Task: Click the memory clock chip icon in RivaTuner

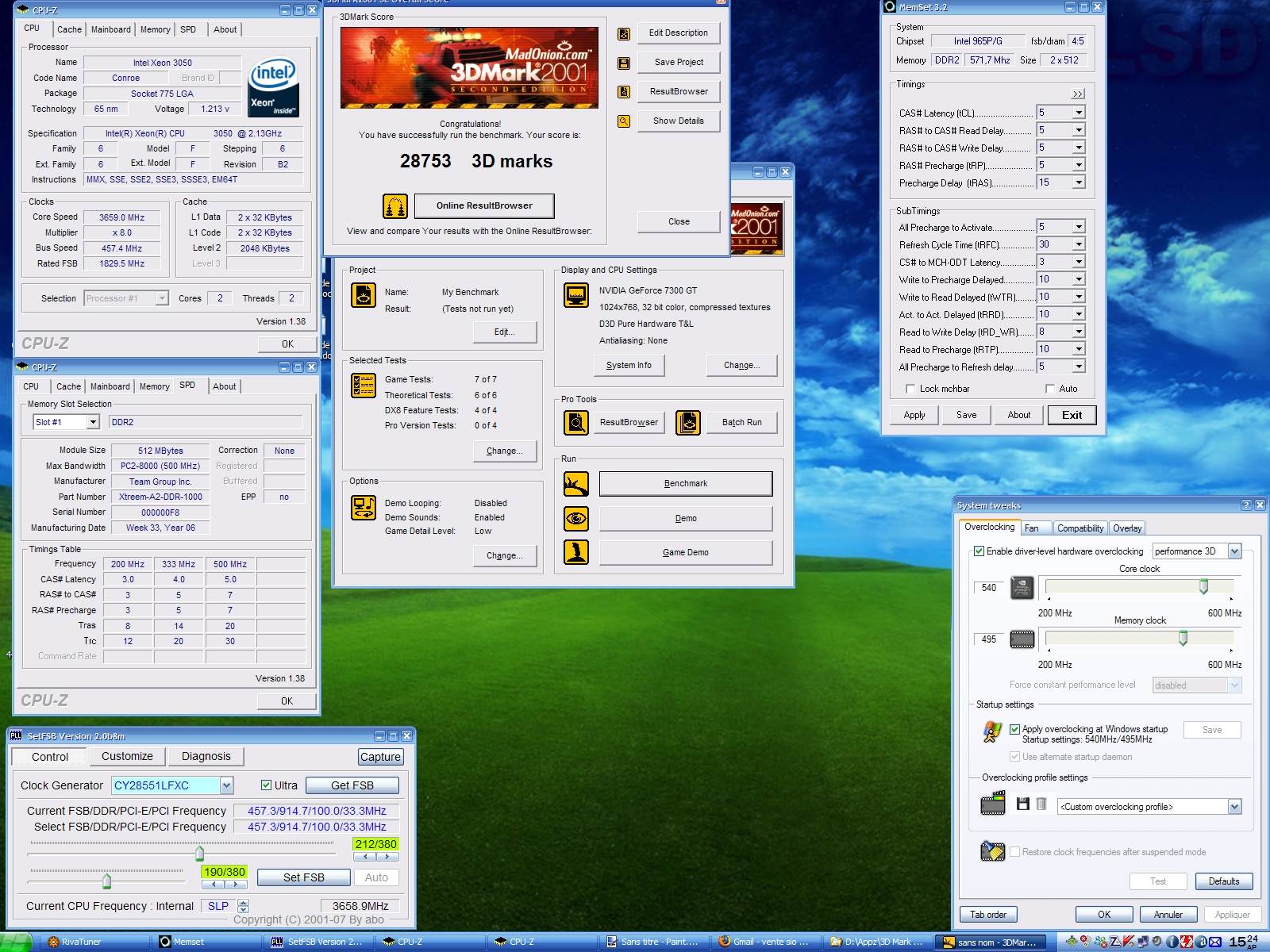Action: click(x=1022, y=639)
